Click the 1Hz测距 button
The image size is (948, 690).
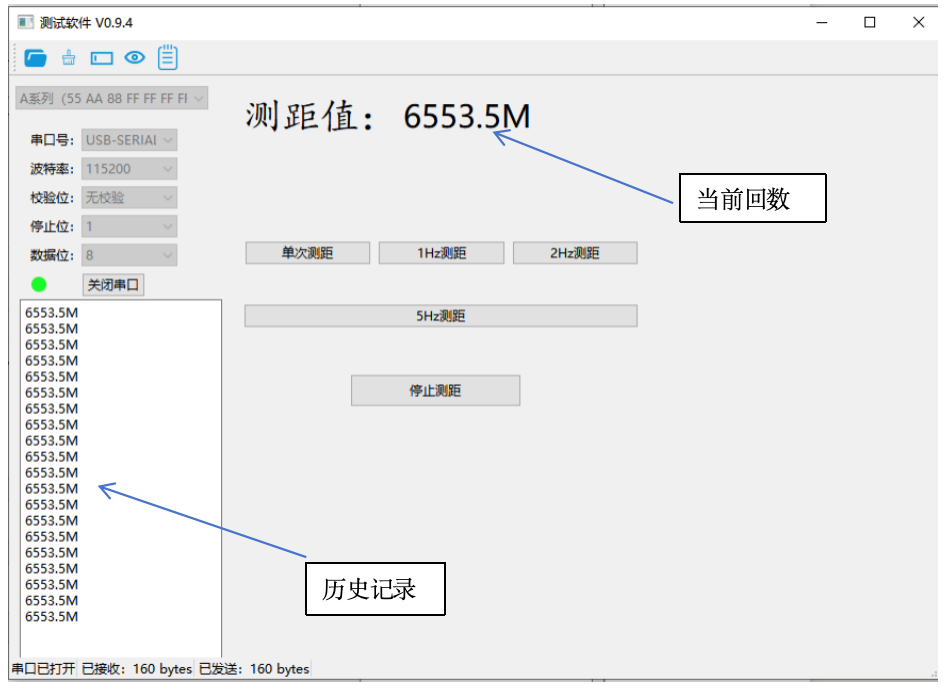441,253
